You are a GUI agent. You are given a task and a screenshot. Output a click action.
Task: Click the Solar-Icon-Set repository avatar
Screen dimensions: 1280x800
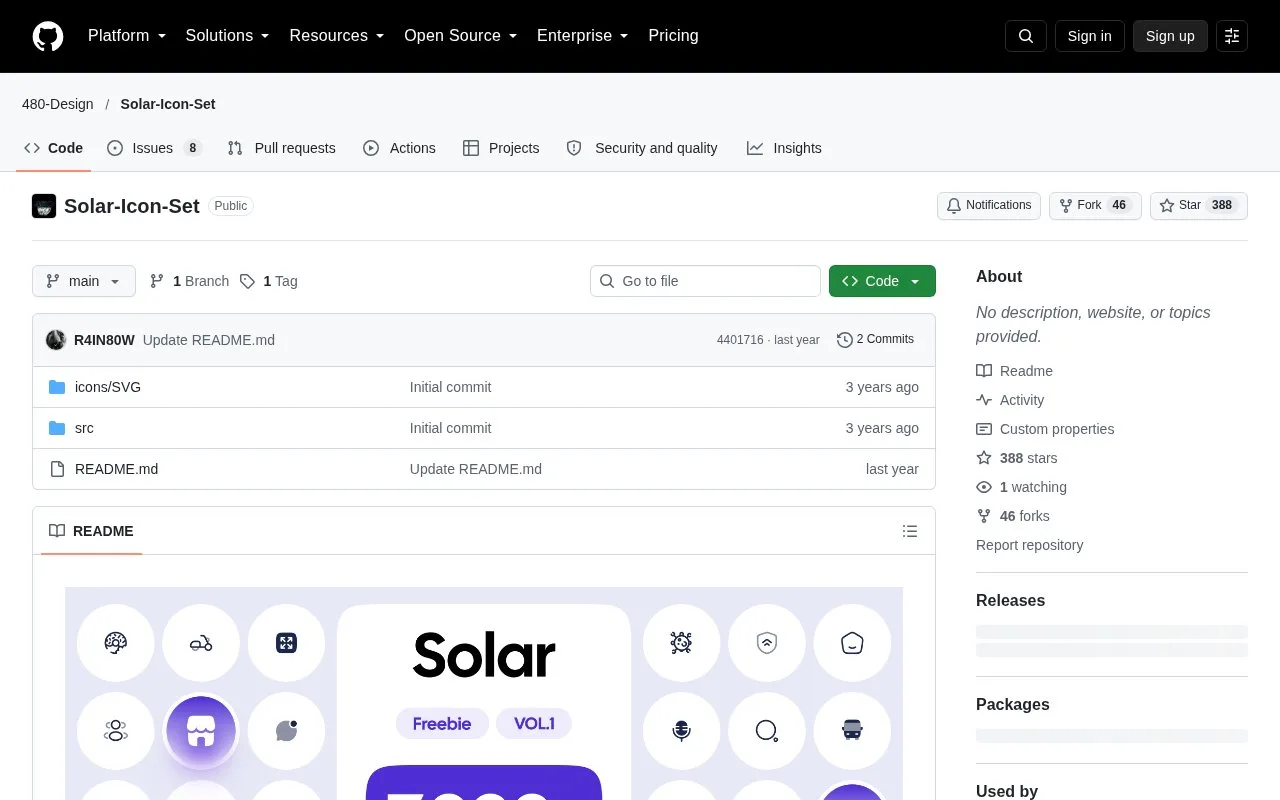click(44, 206)
